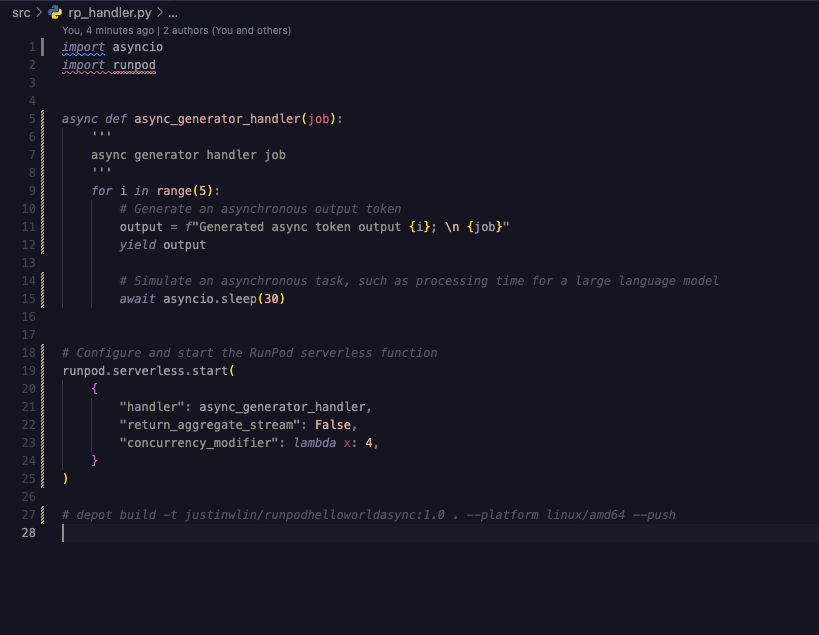Click line number 5 in the gutter
This screenshot has width=819, height=635.
coord(31,119)
